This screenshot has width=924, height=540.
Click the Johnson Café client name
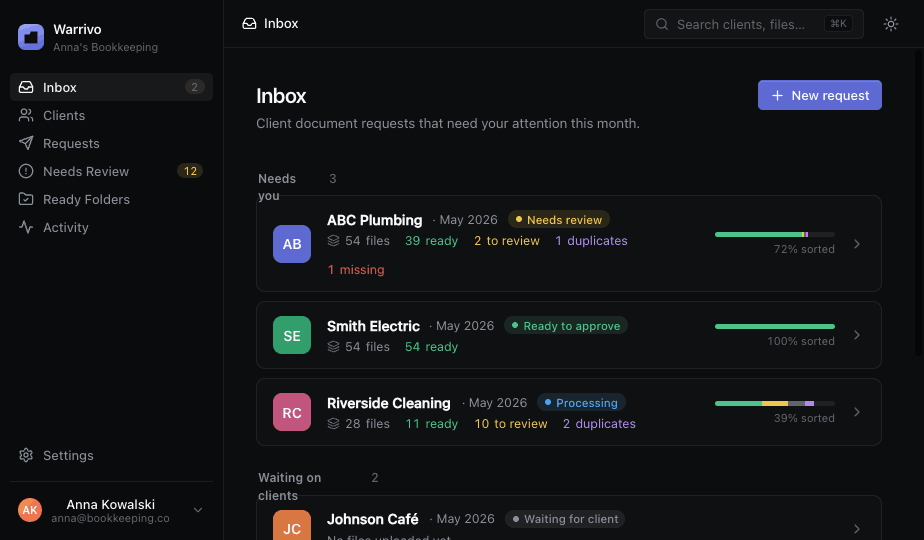pyautogui.click(x=373, y=519)
